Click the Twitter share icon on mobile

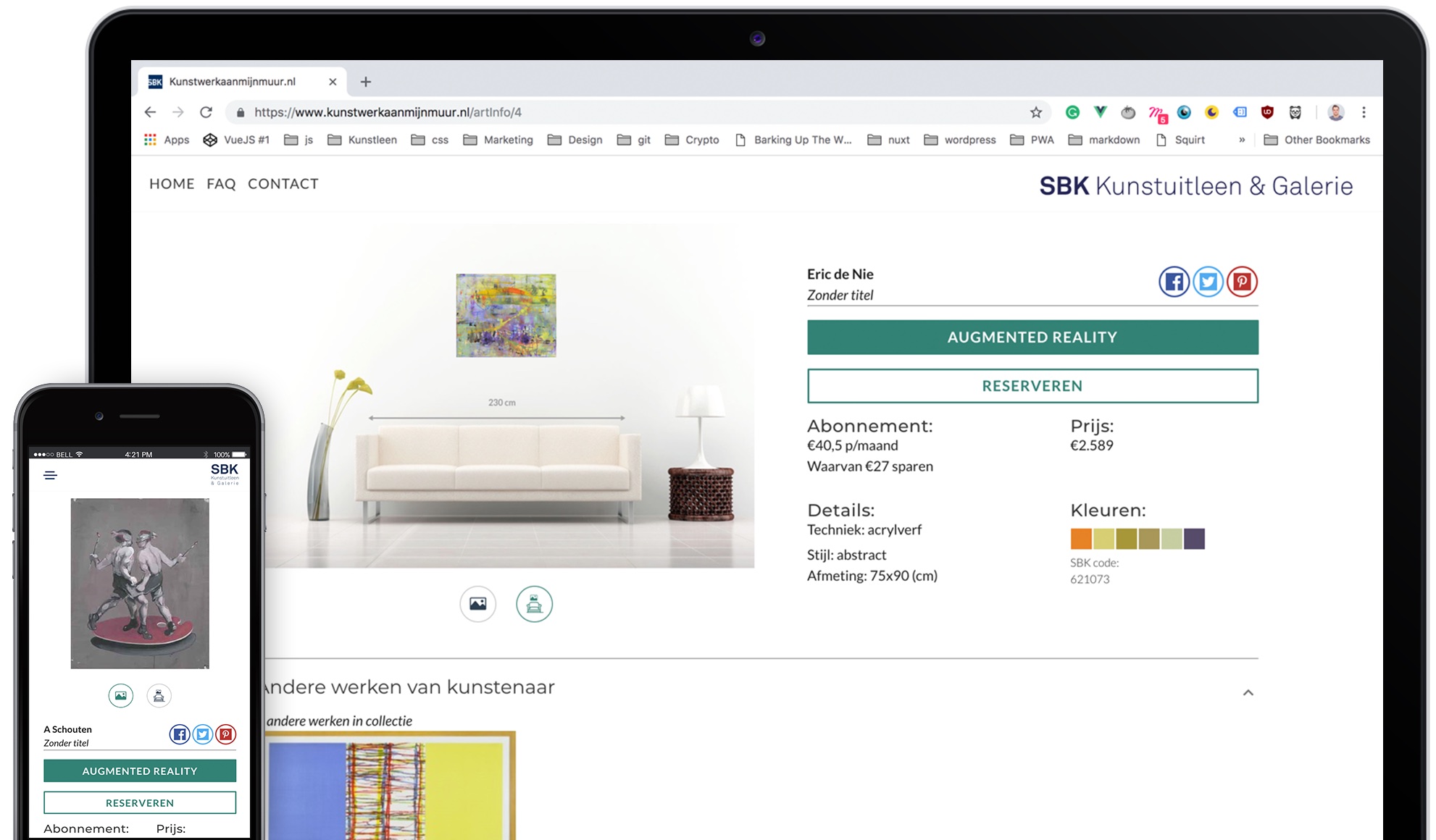pyautogui.click(x=204, y=734)
